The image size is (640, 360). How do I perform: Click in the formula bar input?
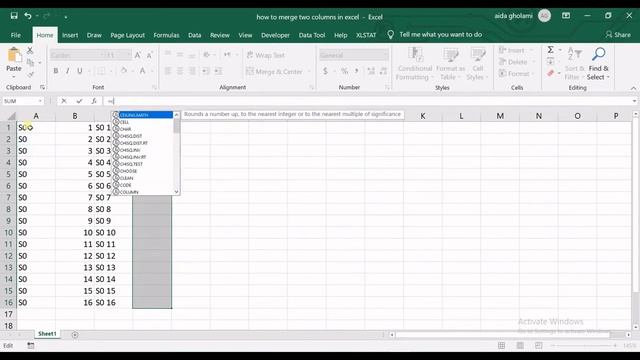(x=367, y=101)
